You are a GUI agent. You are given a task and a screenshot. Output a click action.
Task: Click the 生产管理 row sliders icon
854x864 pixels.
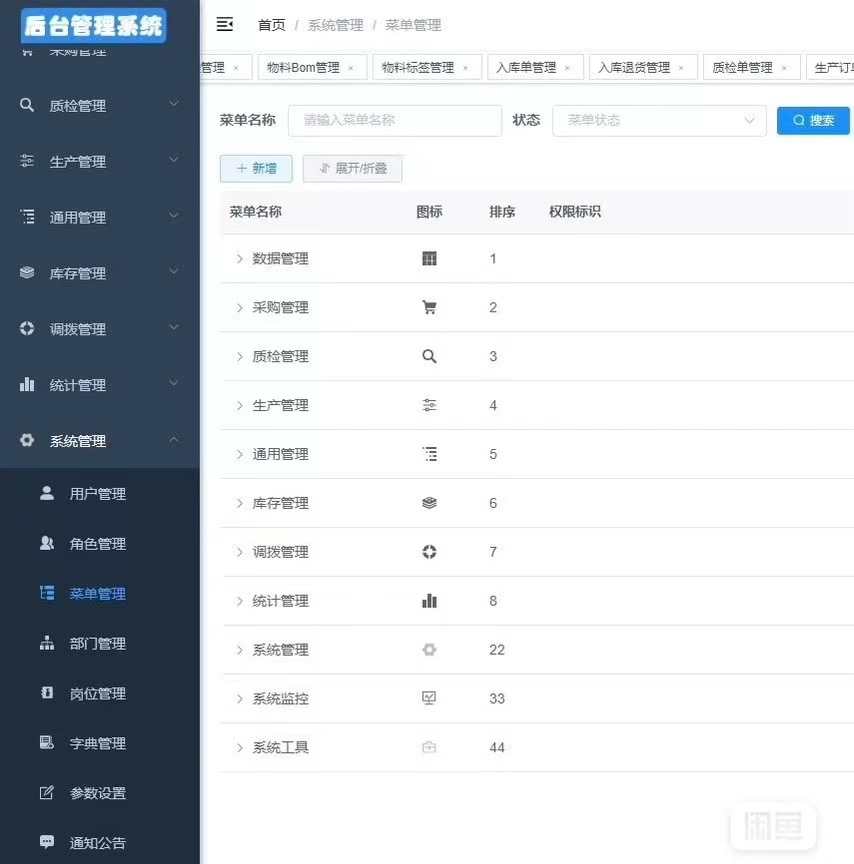click(429, 406)
